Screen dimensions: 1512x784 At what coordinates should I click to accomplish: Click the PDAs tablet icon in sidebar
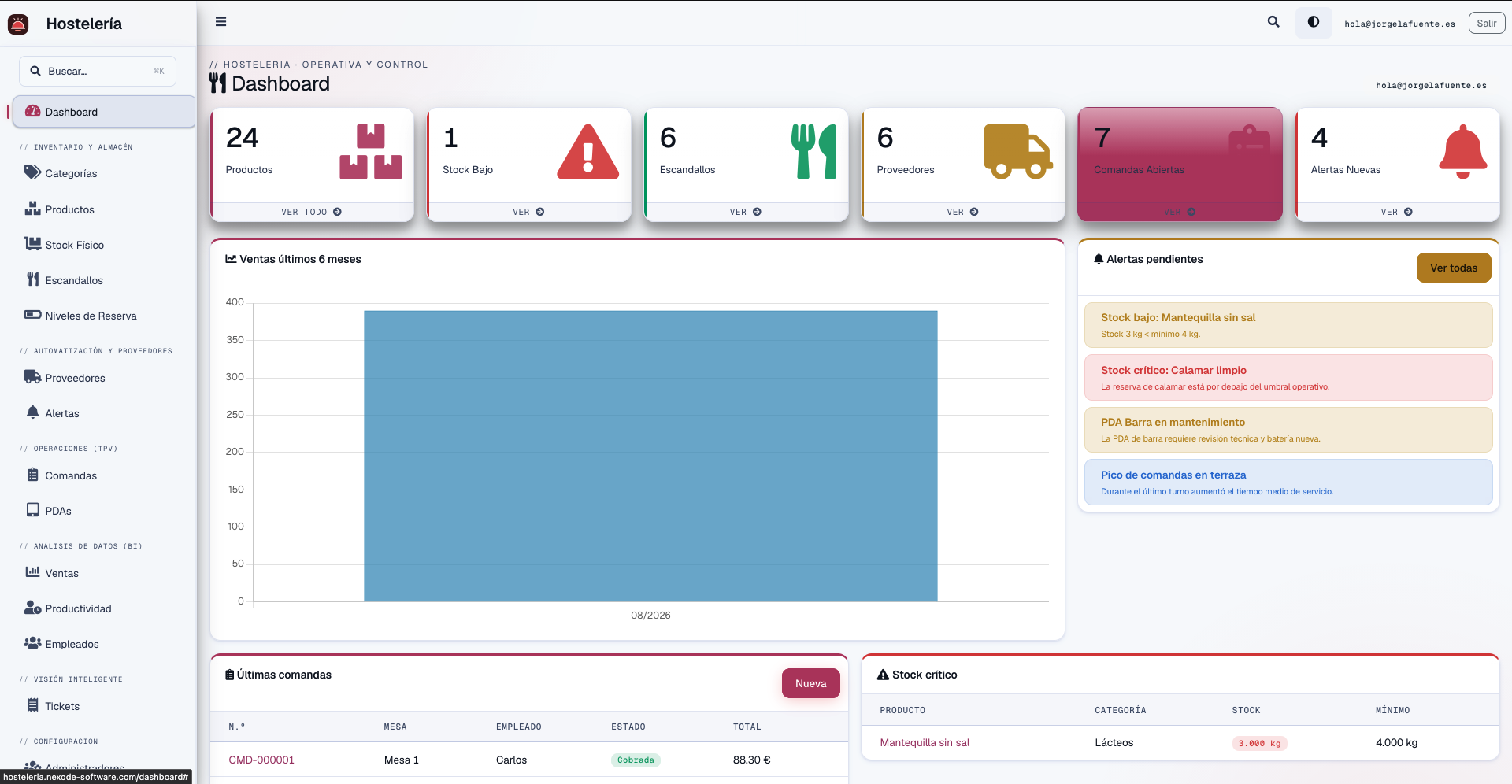click(x=32, y=510)
